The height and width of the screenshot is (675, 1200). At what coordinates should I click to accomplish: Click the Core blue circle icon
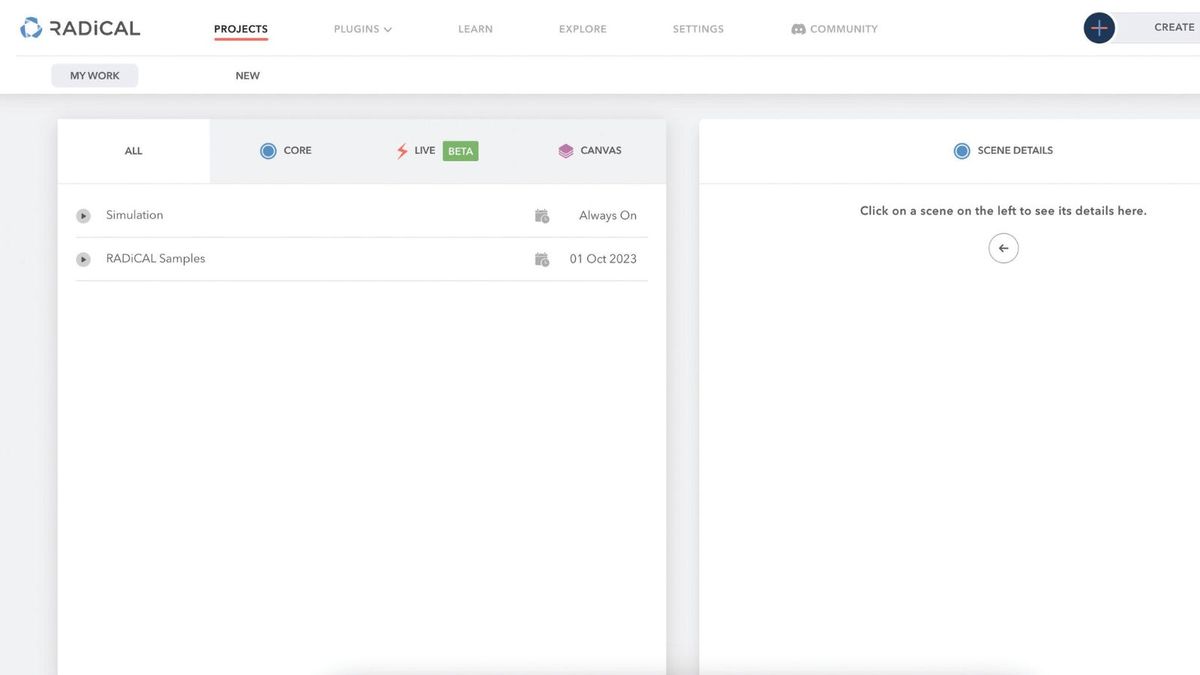268,151
